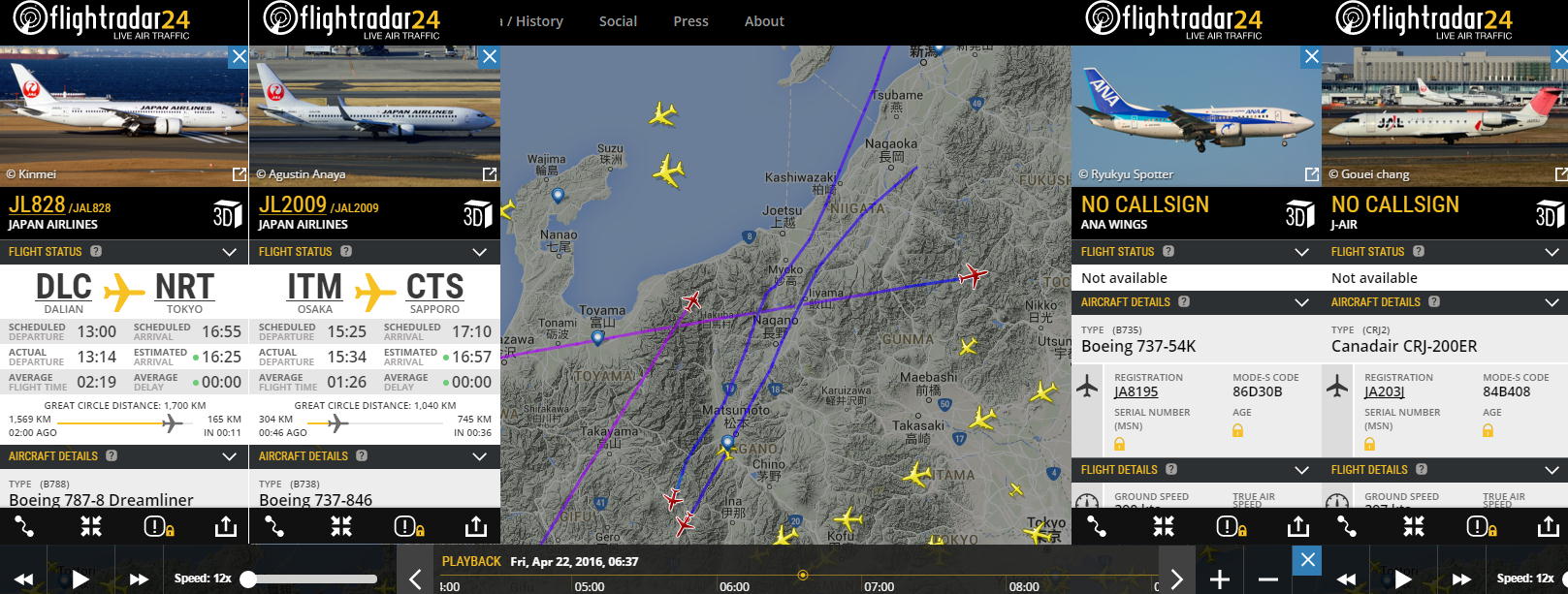The height and width of the screenshot is (594, 1568).
Task: Open 3D view for flight JL828
Action: pos(227,214)
